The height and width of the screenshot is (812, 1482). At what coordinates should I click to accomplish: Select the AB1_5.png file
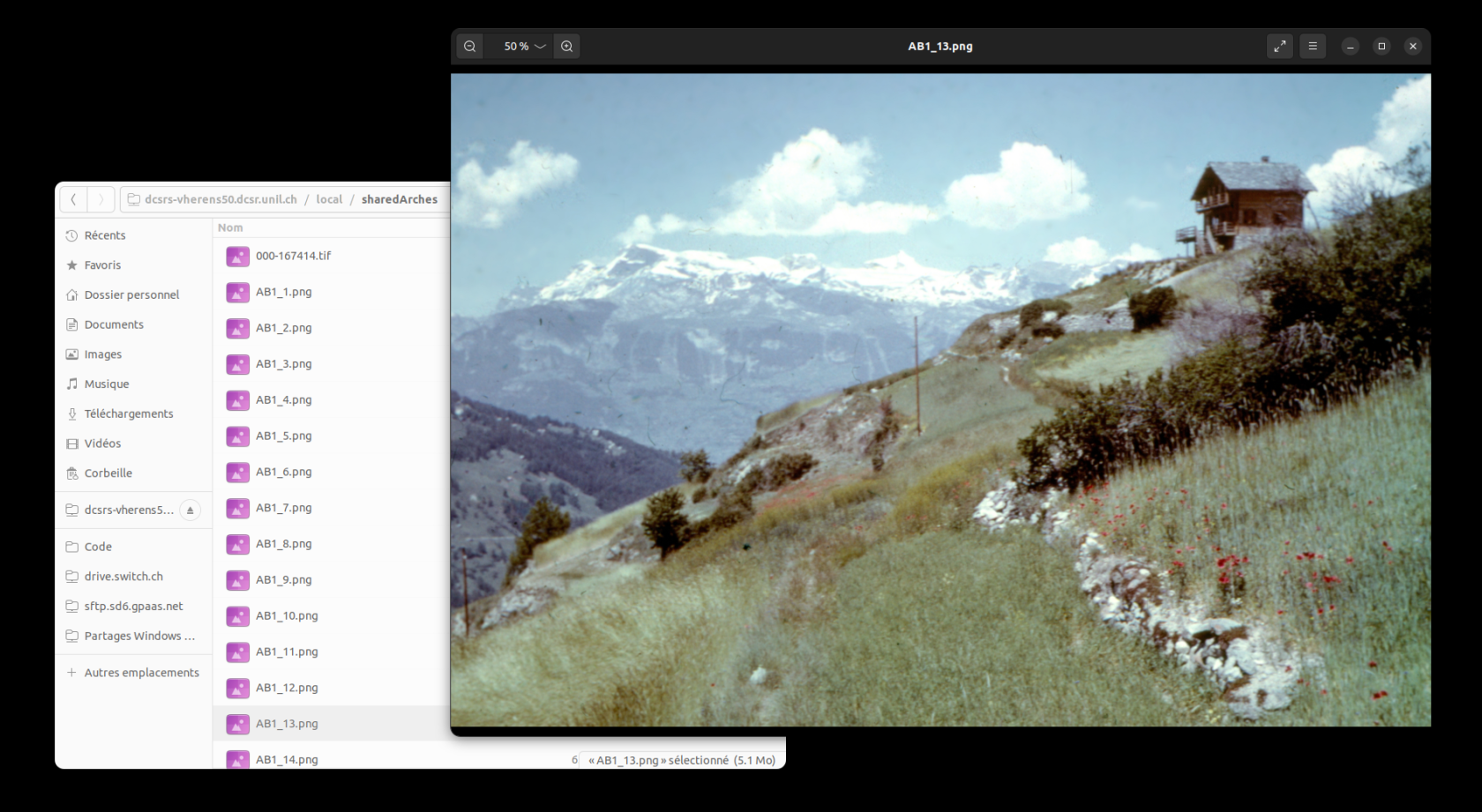pyautogui.click(x=283, y=436)
